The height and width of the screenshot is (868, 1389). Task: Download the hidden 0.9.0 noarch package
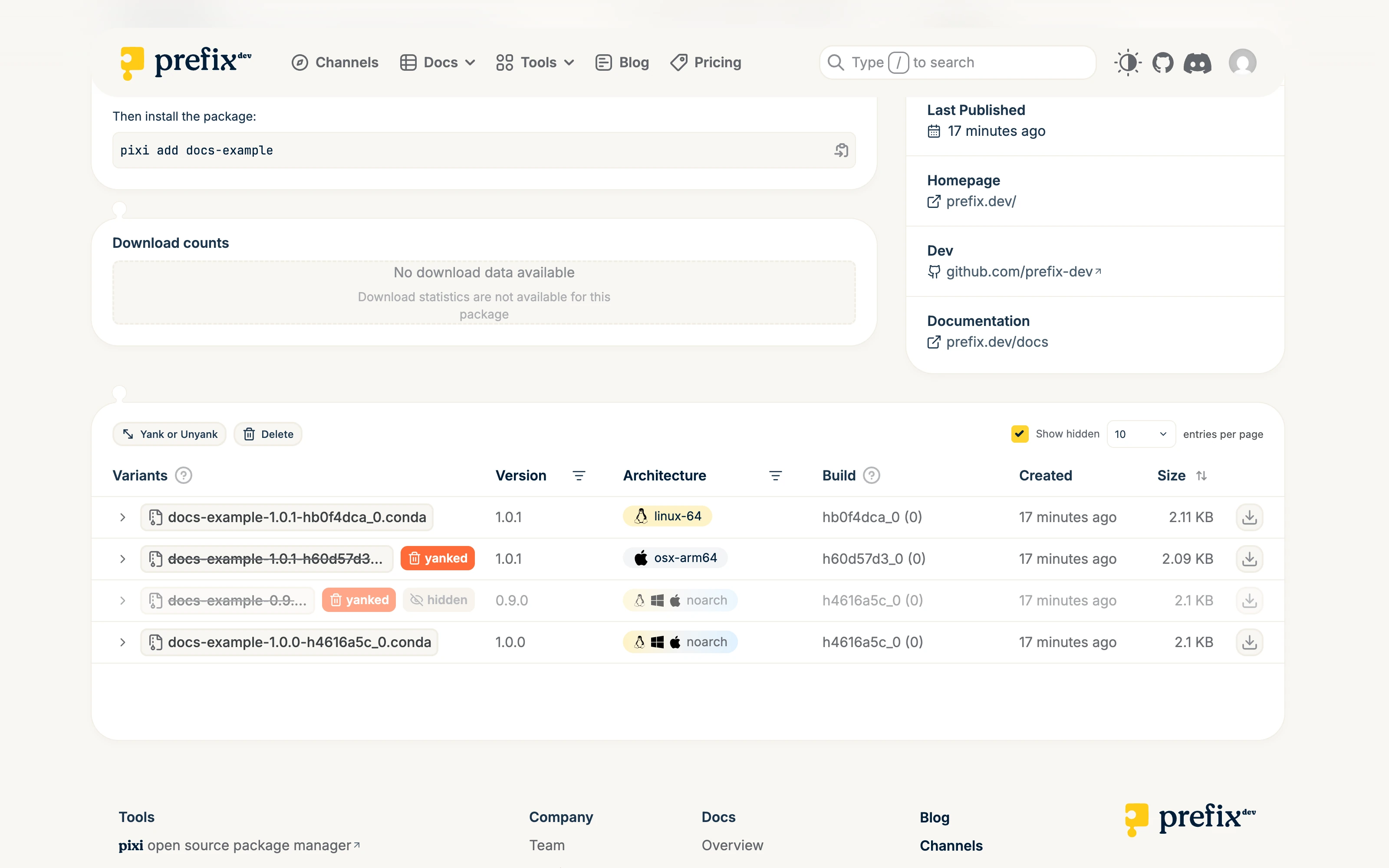point(1250,601)
